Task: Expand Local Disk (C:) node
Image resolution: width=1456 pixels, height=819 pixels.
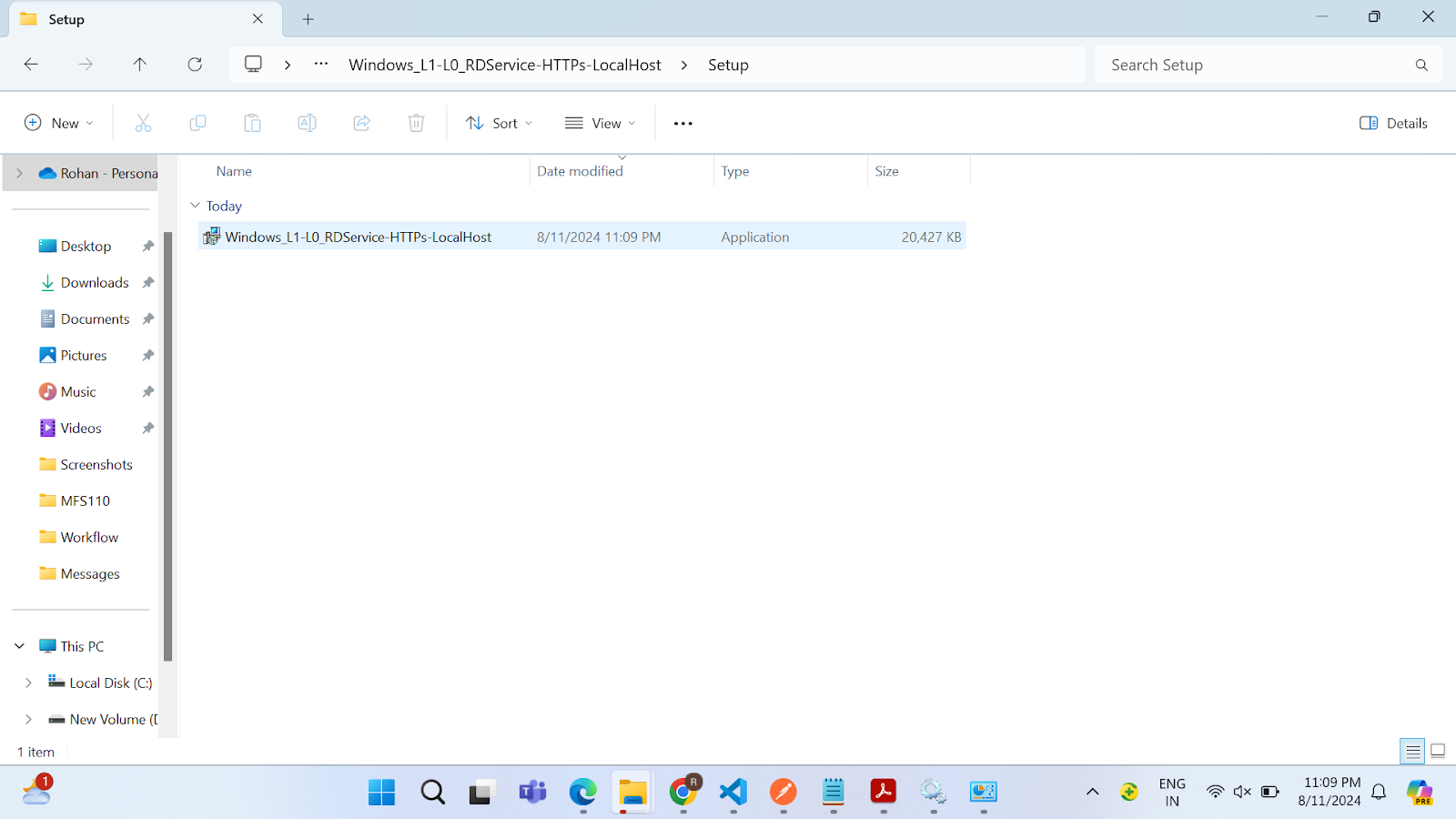Action: pos(28,682)
